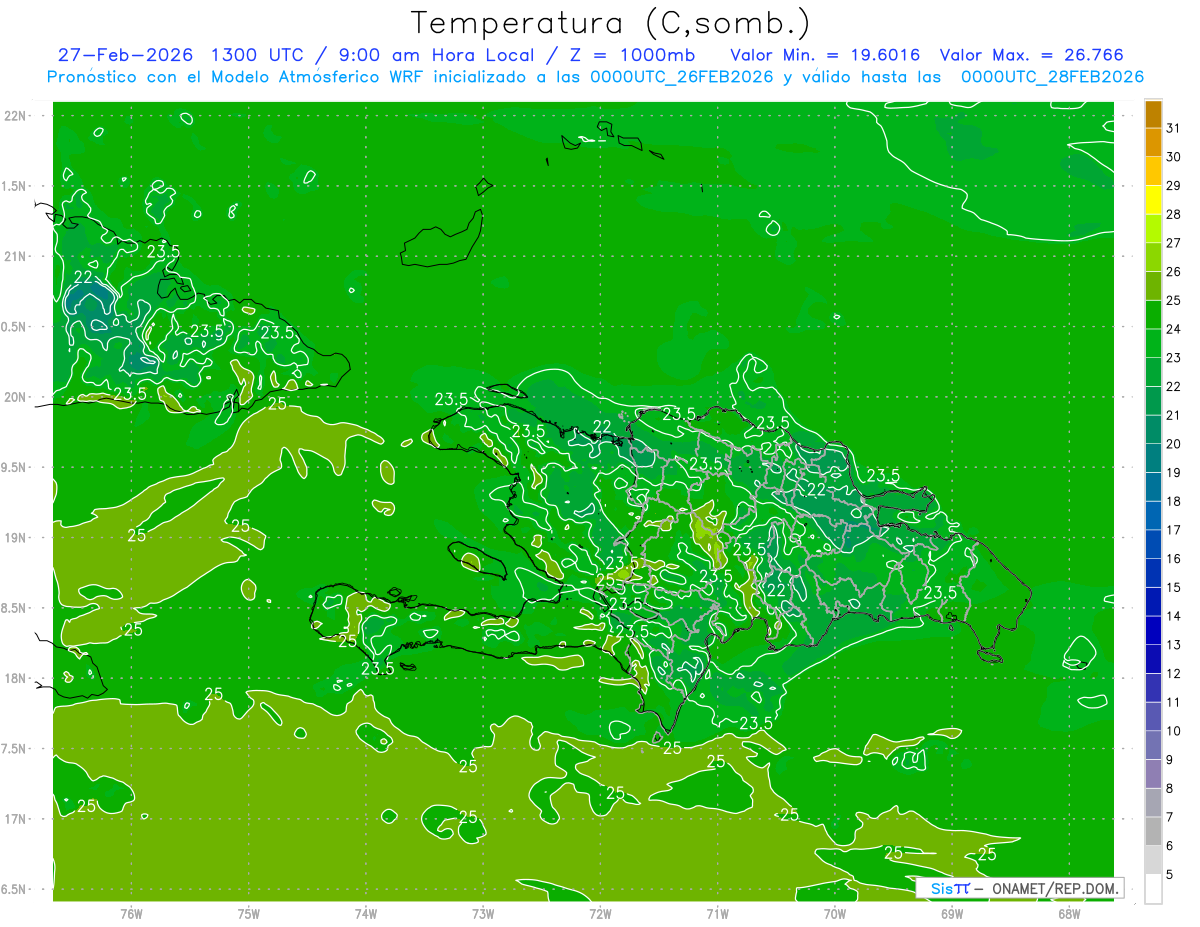Image resolution: width=1200 pixels, height=927 pixels.
Task: Select the green legend segment between 23 and 24
Action: (x=1153, y=344)
